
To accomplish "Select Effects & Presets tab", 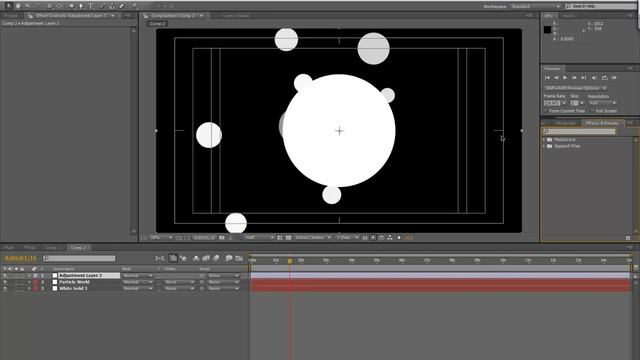I will coord(602,123).
